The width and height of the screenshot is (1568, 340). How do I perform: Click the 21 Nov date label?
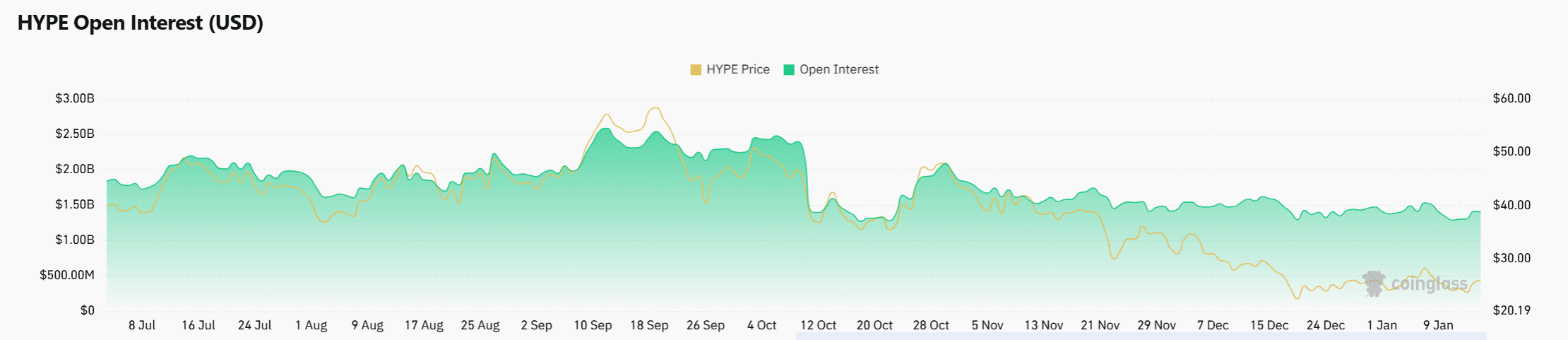point(1100,325)
